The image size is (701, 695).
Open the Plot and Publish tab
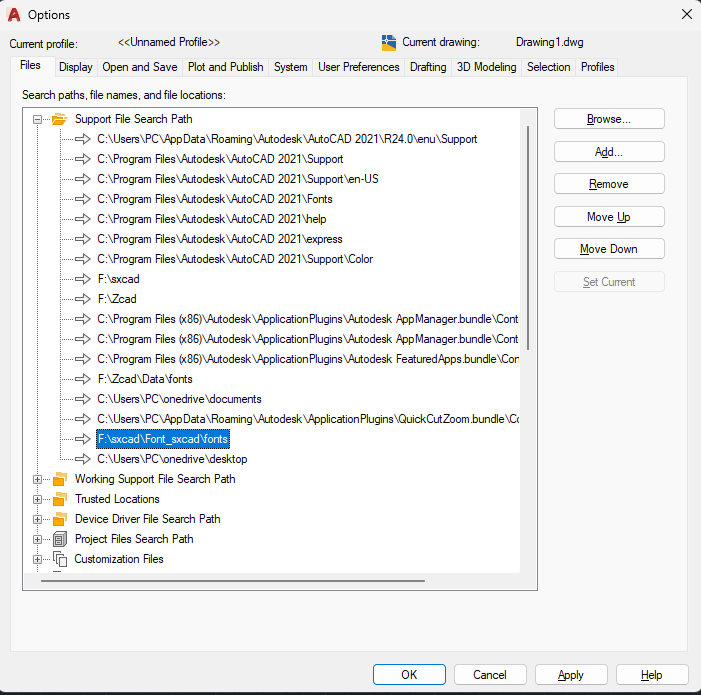coord(225,67)
